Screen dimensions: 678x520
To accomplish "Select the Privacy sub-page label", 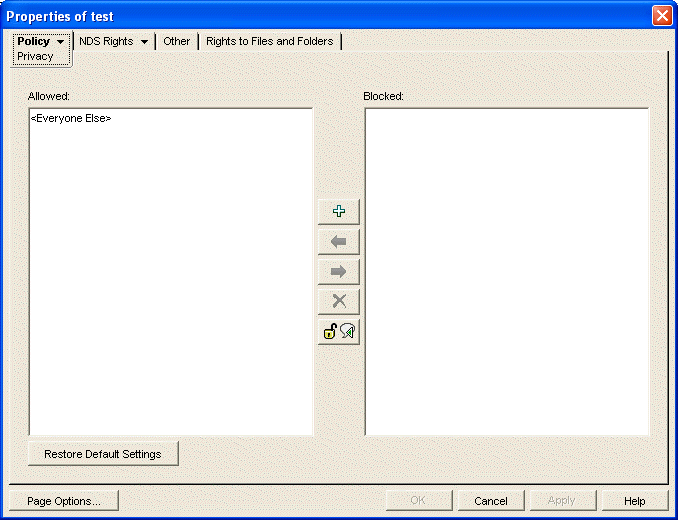I will click(35, 56).
